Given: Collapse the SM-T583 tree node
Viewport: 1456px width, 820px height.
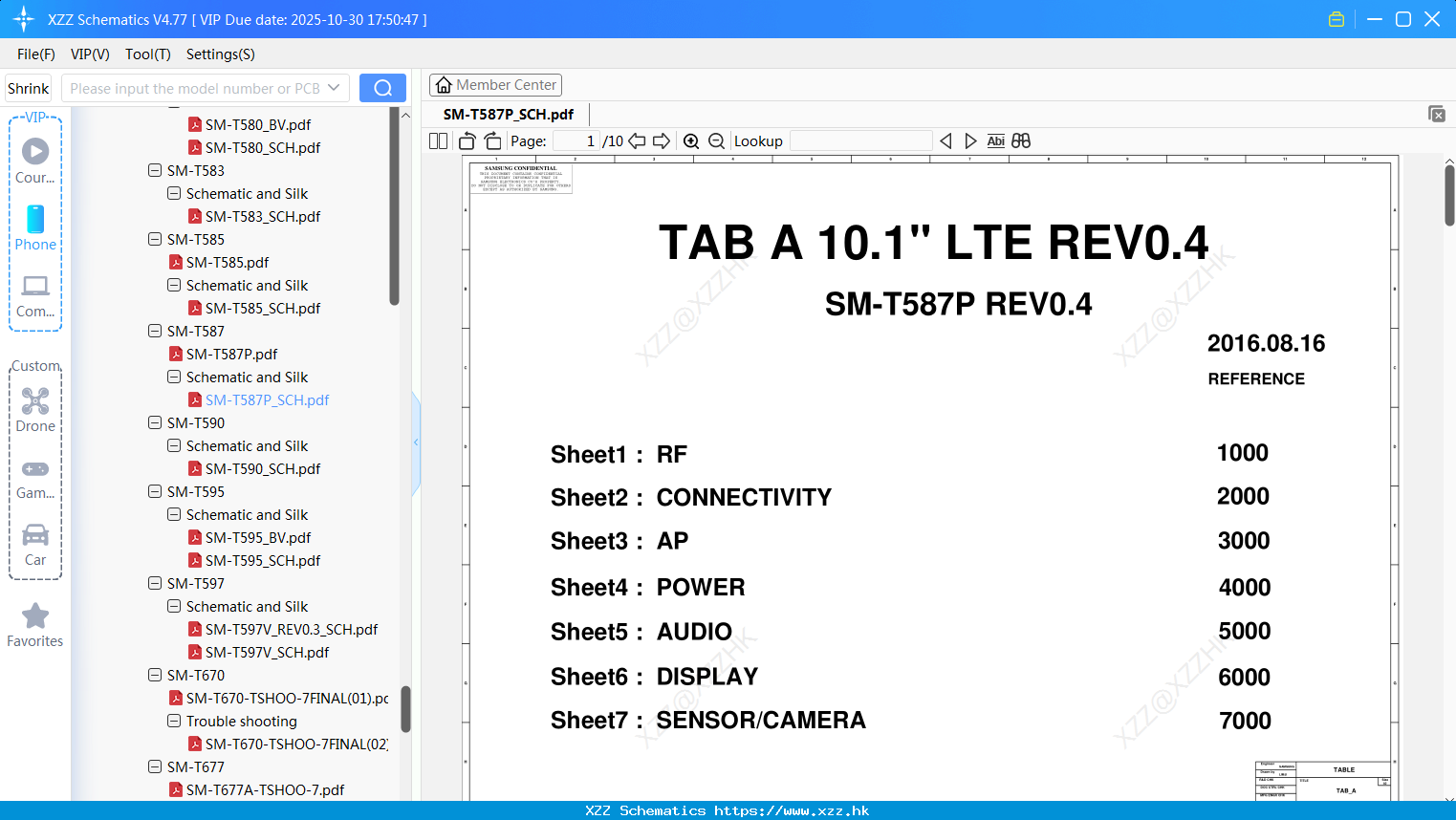Looking at the screenshot, I should point(155,170).
